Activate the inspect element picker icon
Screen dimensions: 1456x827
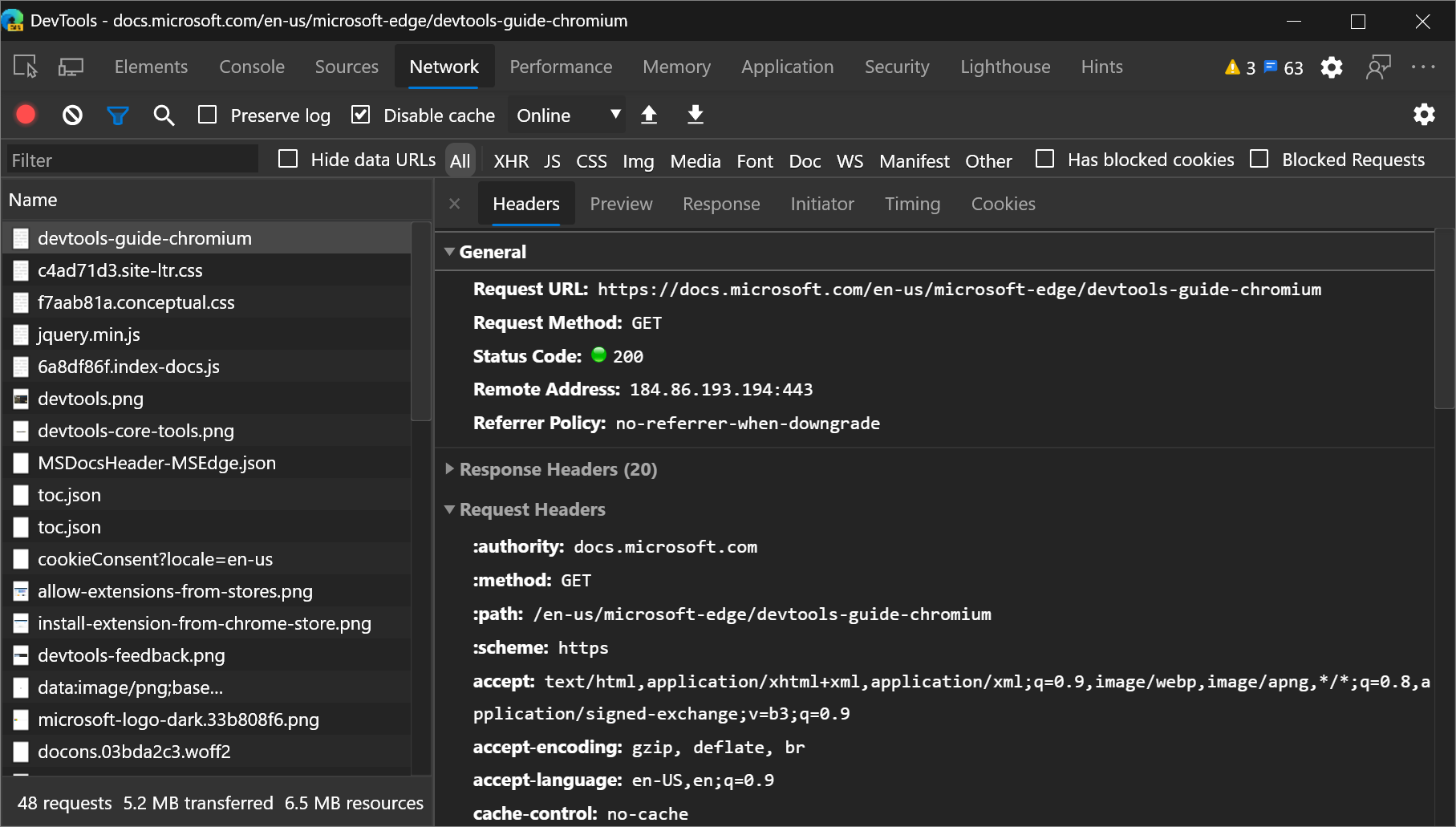26,67
